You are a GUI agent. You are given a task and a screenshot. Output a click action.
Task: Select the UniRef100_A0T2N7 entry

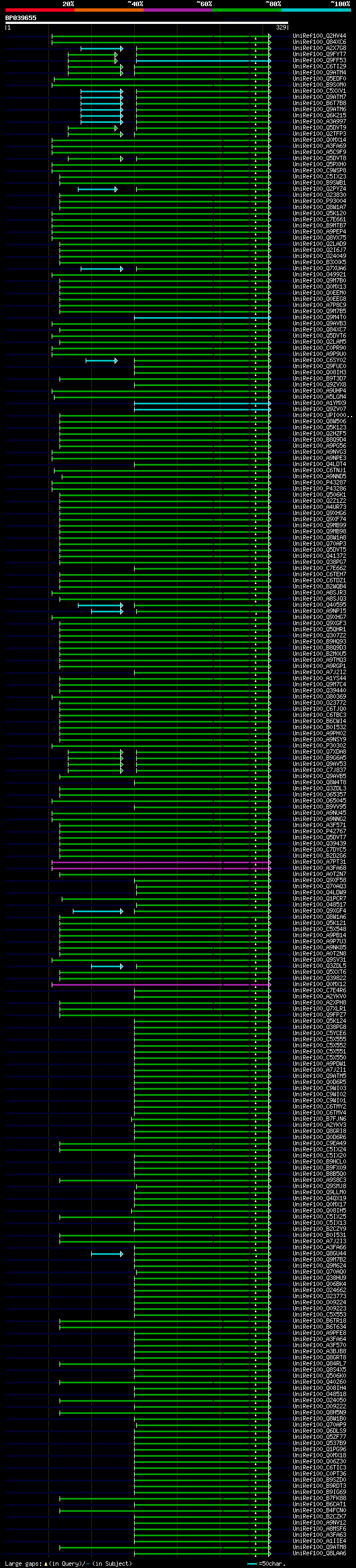pos(319,875)
